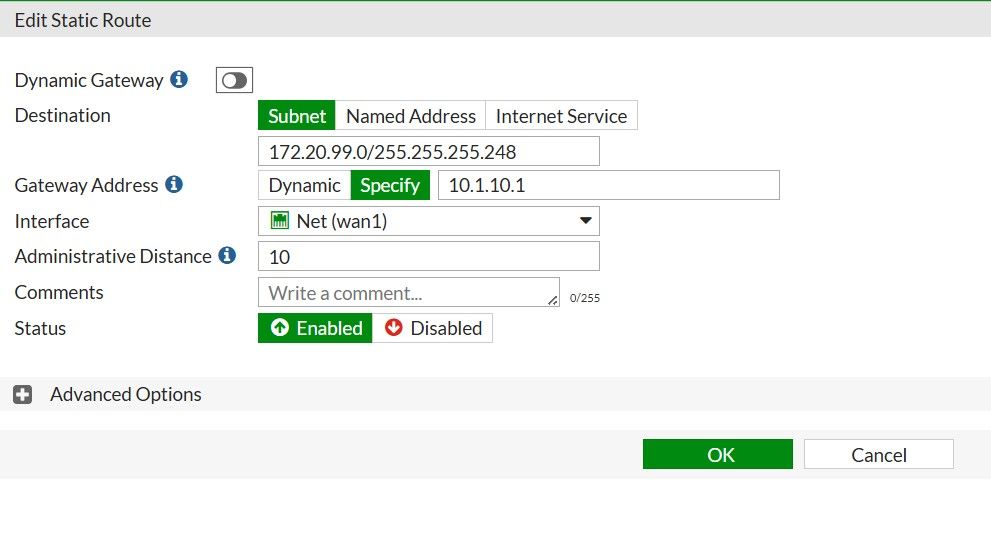
Task: Select Dynamic gateway address option
Action: pyautogui.click(x=304, y=185)
